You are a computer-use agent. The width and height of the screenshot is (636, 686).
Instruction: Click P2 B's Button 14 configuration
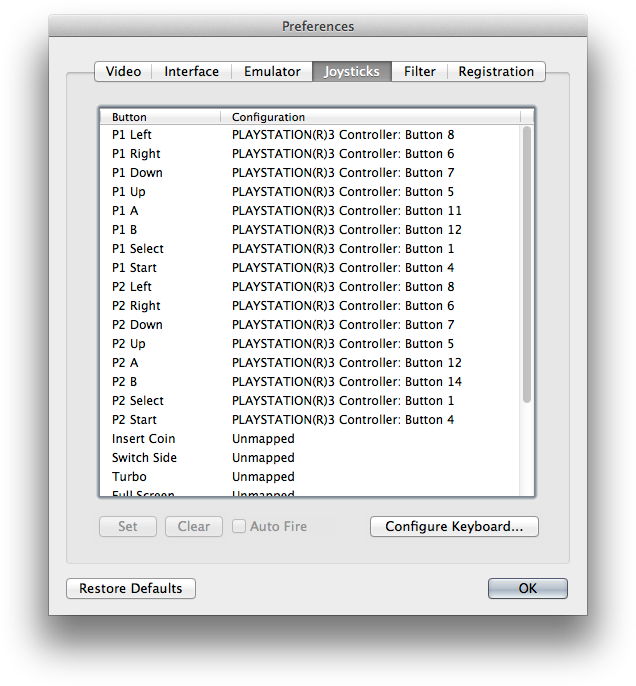347,382
